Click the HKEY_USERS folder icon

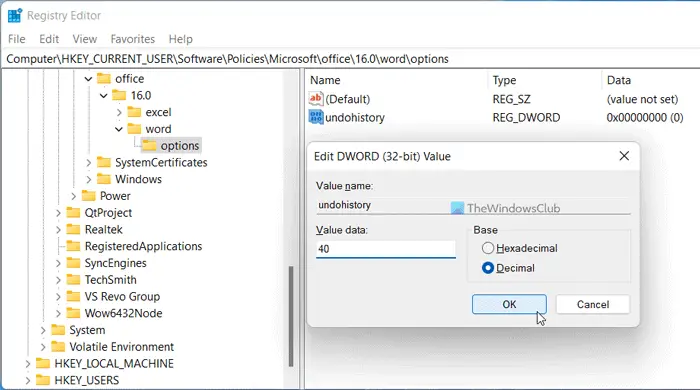43,380
